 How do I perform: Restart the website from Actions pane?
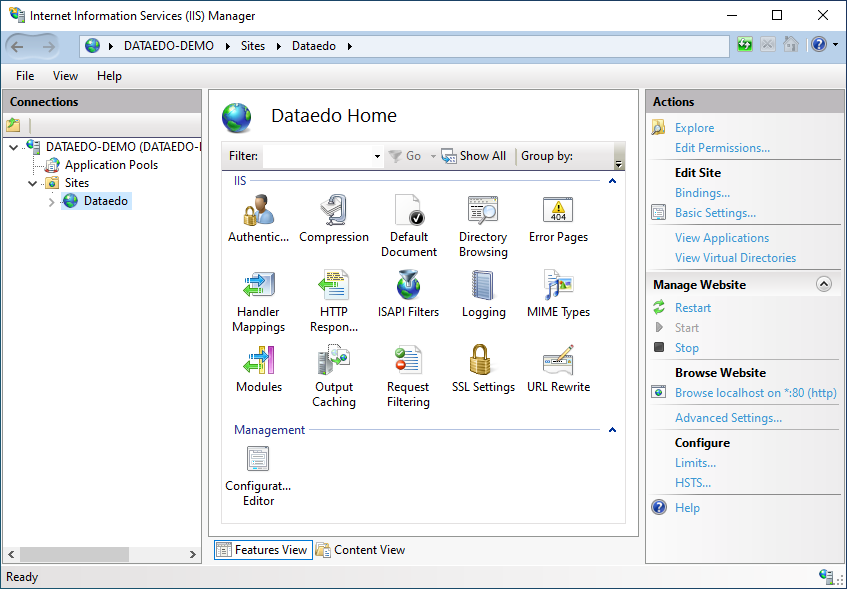coord(693,308)
